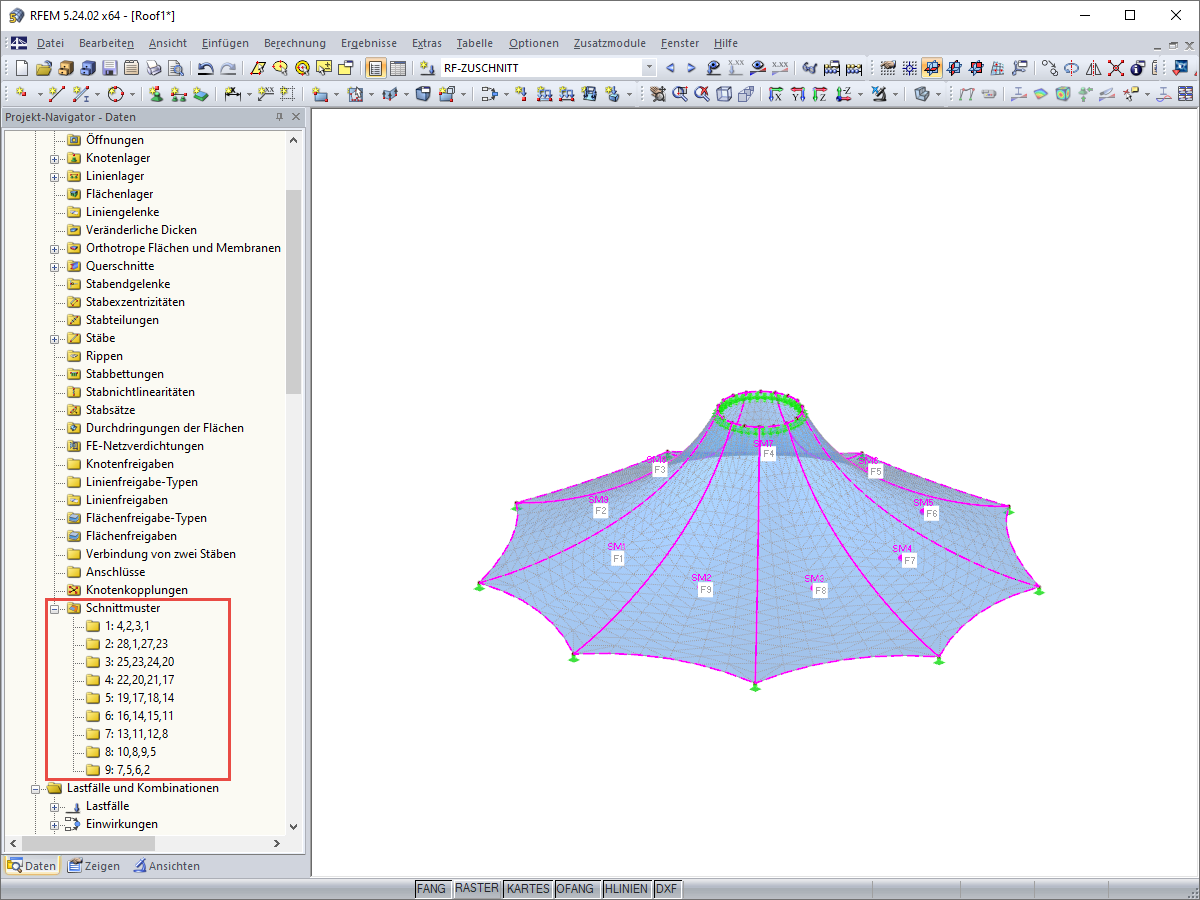1200x900 pixels.
Task: Close the Projekt-Navigator panel
Action: click(x=296, y=117)
